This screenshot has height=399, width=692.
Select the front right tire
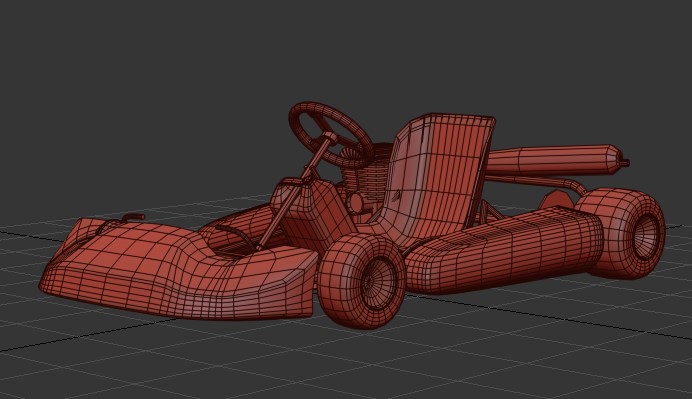pyautogui.click(x=362, y=281)
